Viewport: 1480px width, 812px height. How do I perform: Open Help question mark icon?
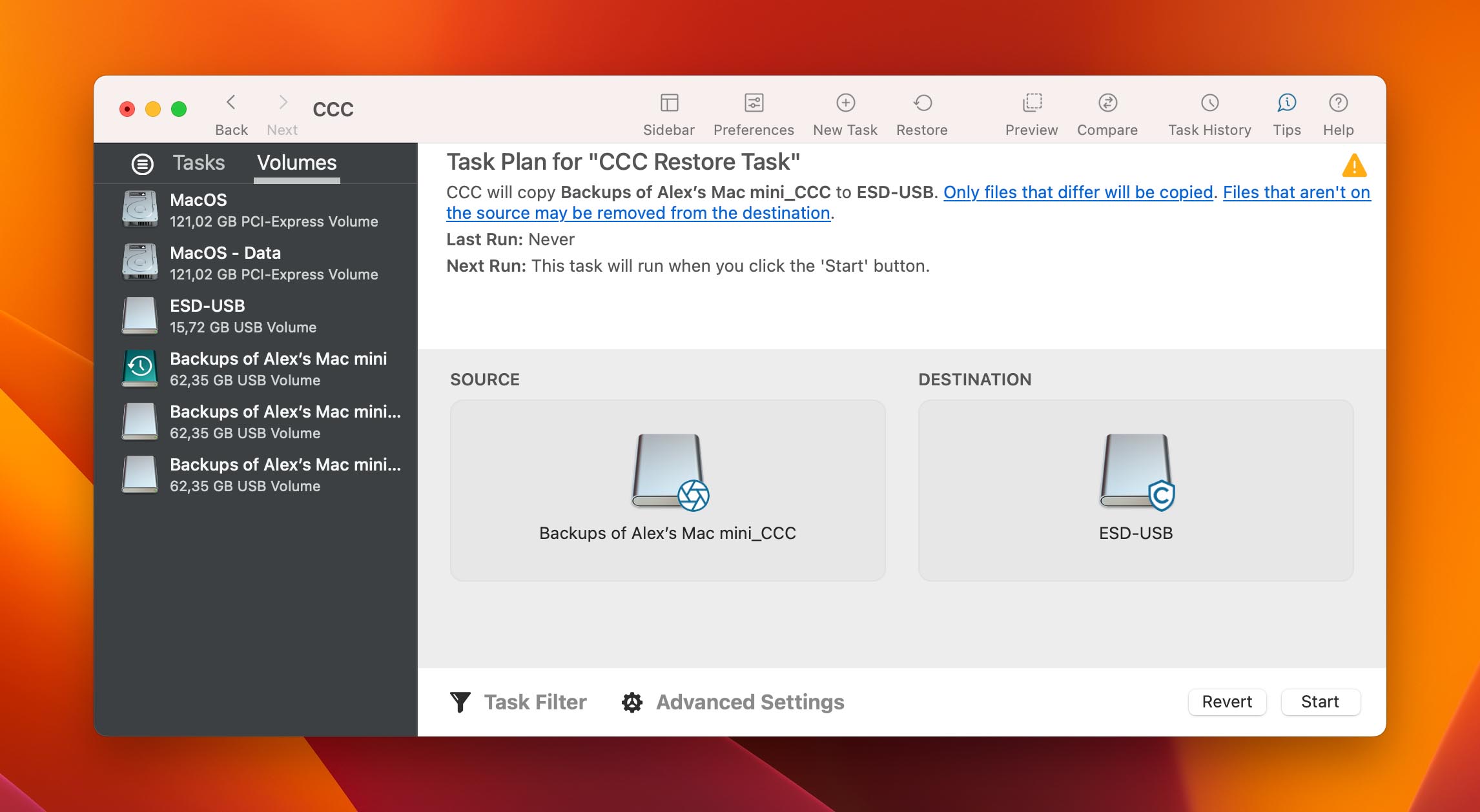tap(1338, 103)
